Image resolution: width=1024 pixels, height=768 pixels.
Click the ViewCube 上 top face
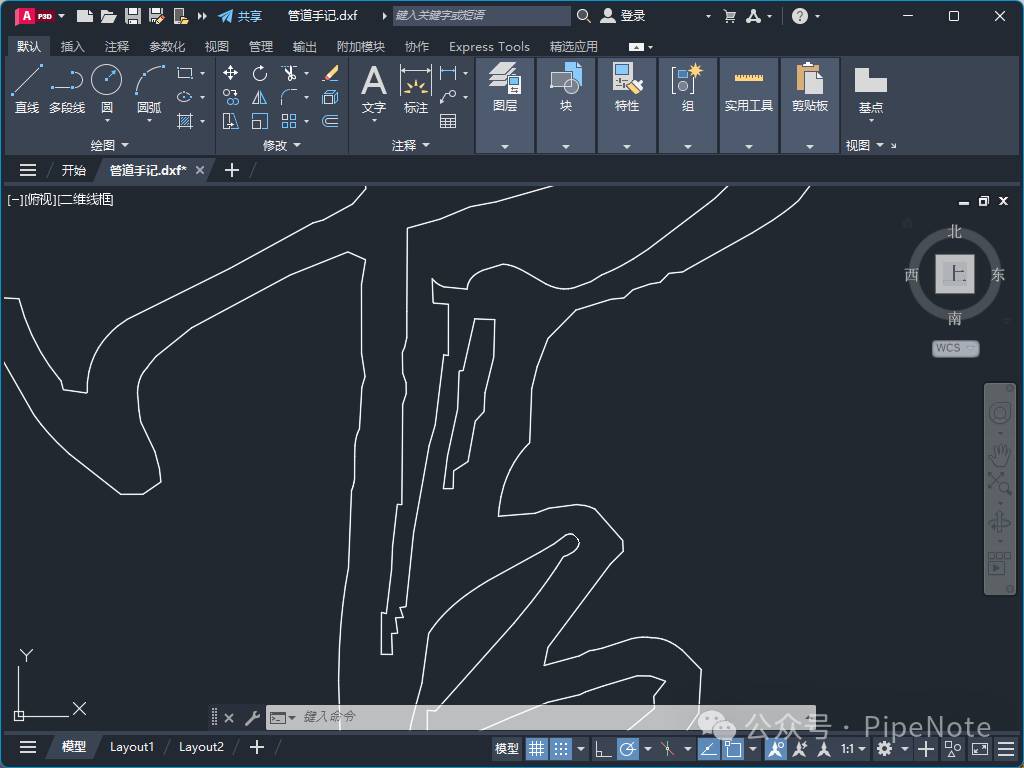tap(955, 274)
